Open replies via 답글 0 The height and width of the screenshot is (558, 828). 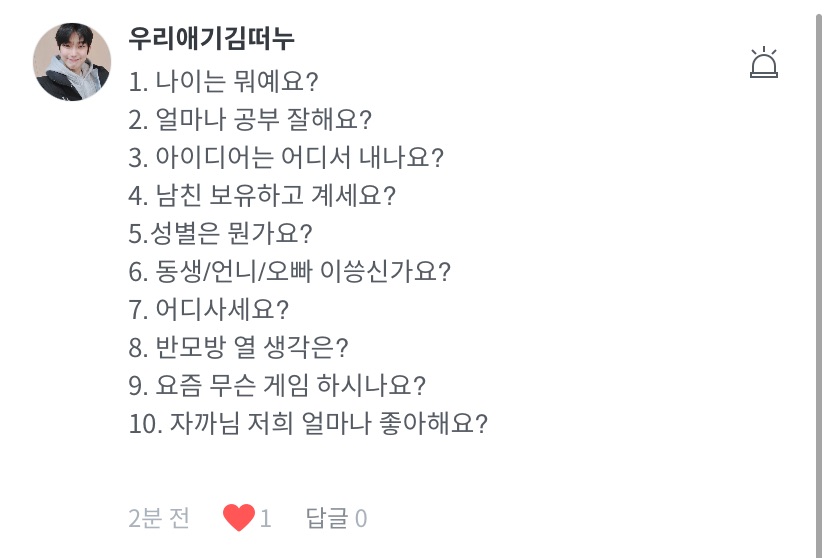336,518
